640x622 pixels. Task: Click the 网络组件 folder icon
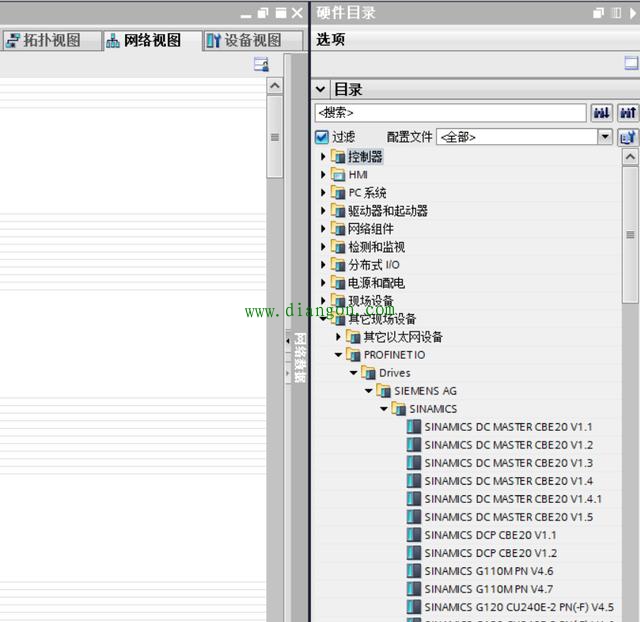coord(338,229)
